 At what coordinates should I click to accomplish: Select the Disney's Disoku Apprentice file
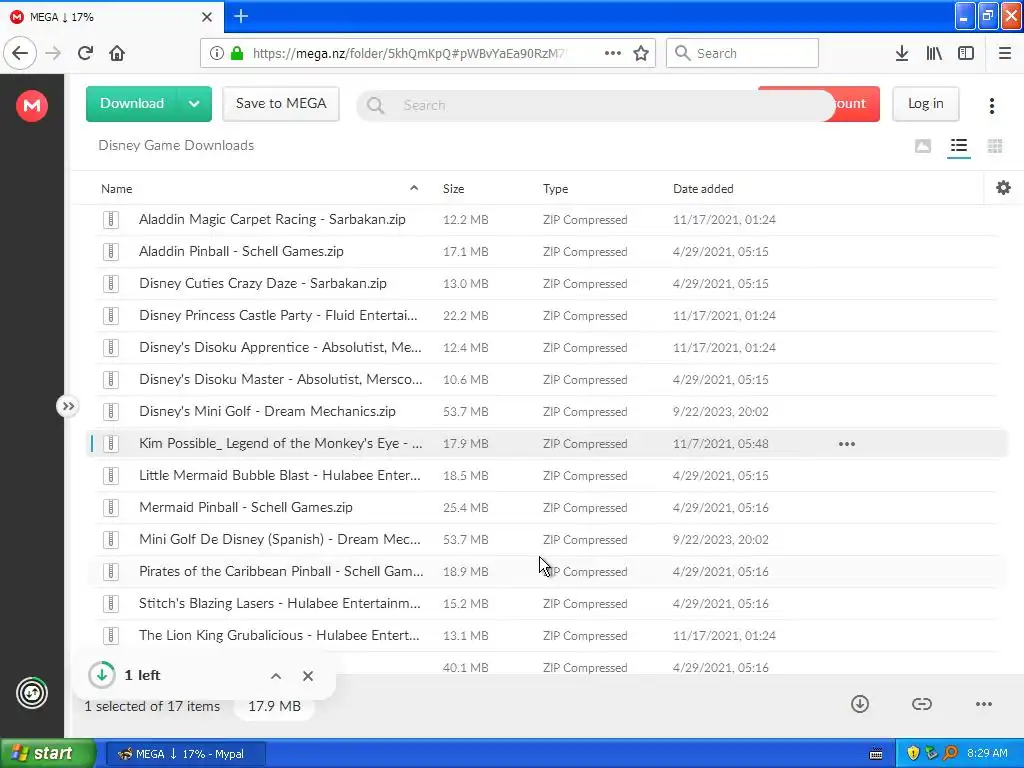click(x=545, y=347)
